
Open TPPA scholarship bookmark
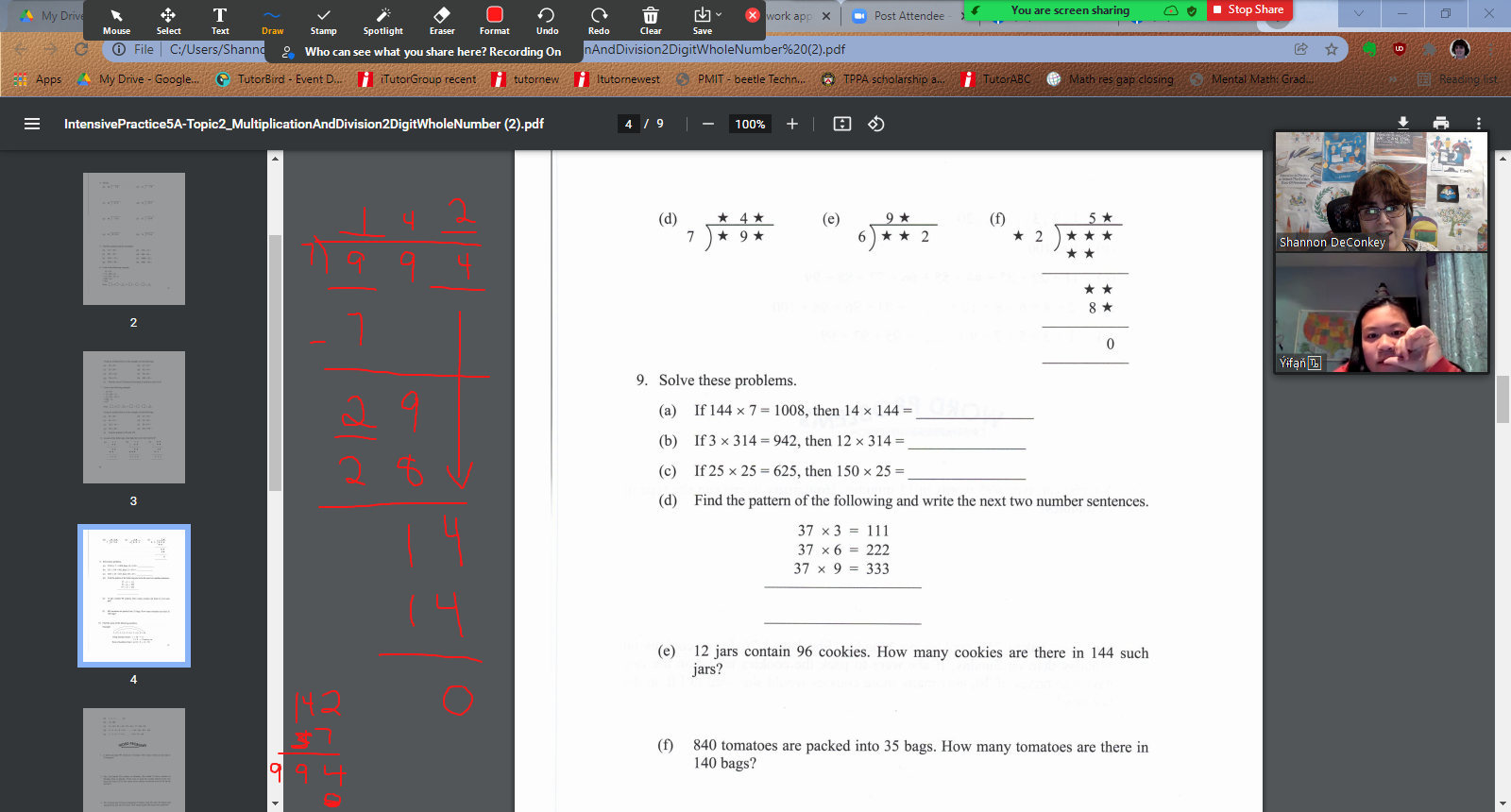(883, 79)
